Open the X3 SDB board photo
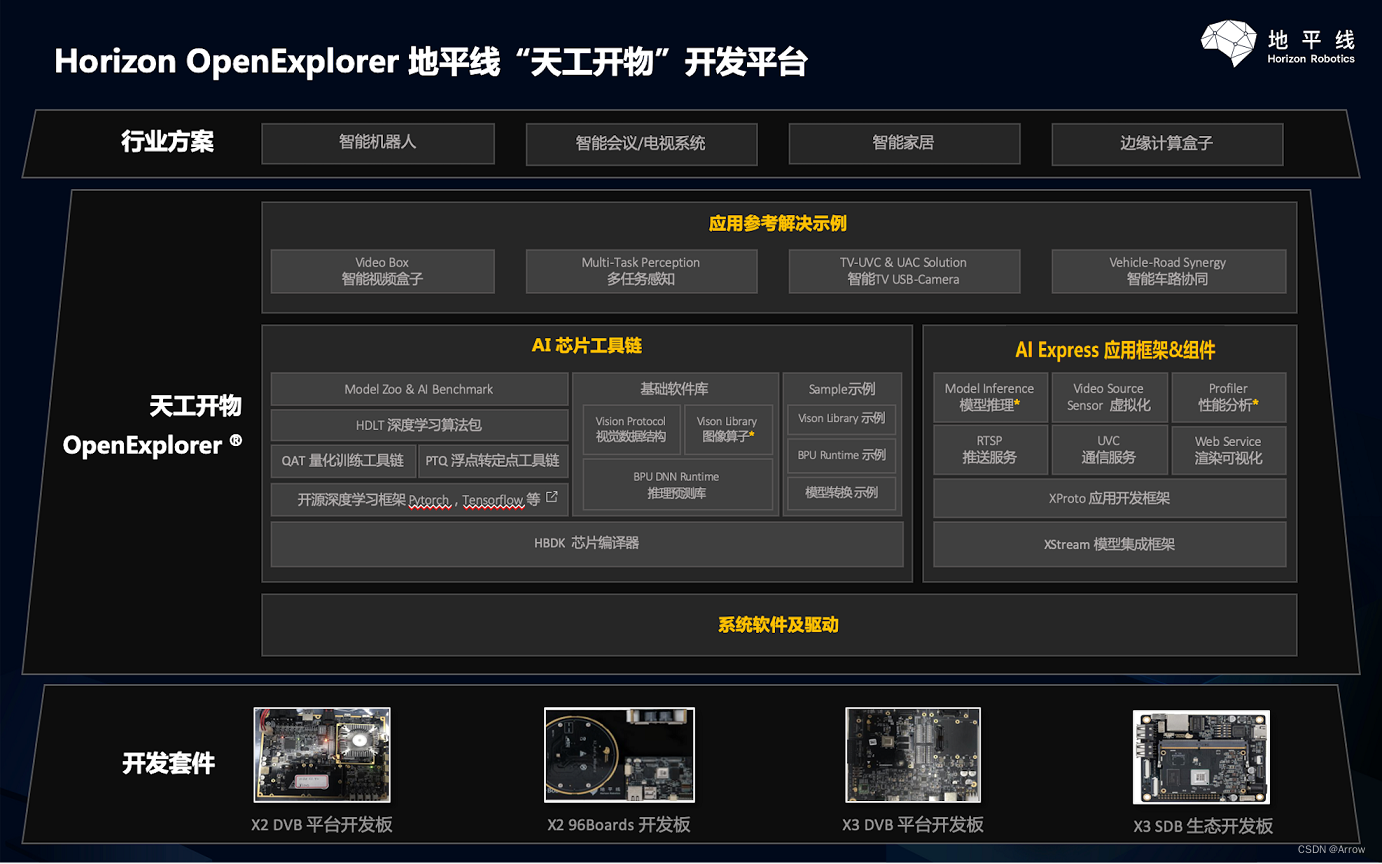 [1201, 757]
